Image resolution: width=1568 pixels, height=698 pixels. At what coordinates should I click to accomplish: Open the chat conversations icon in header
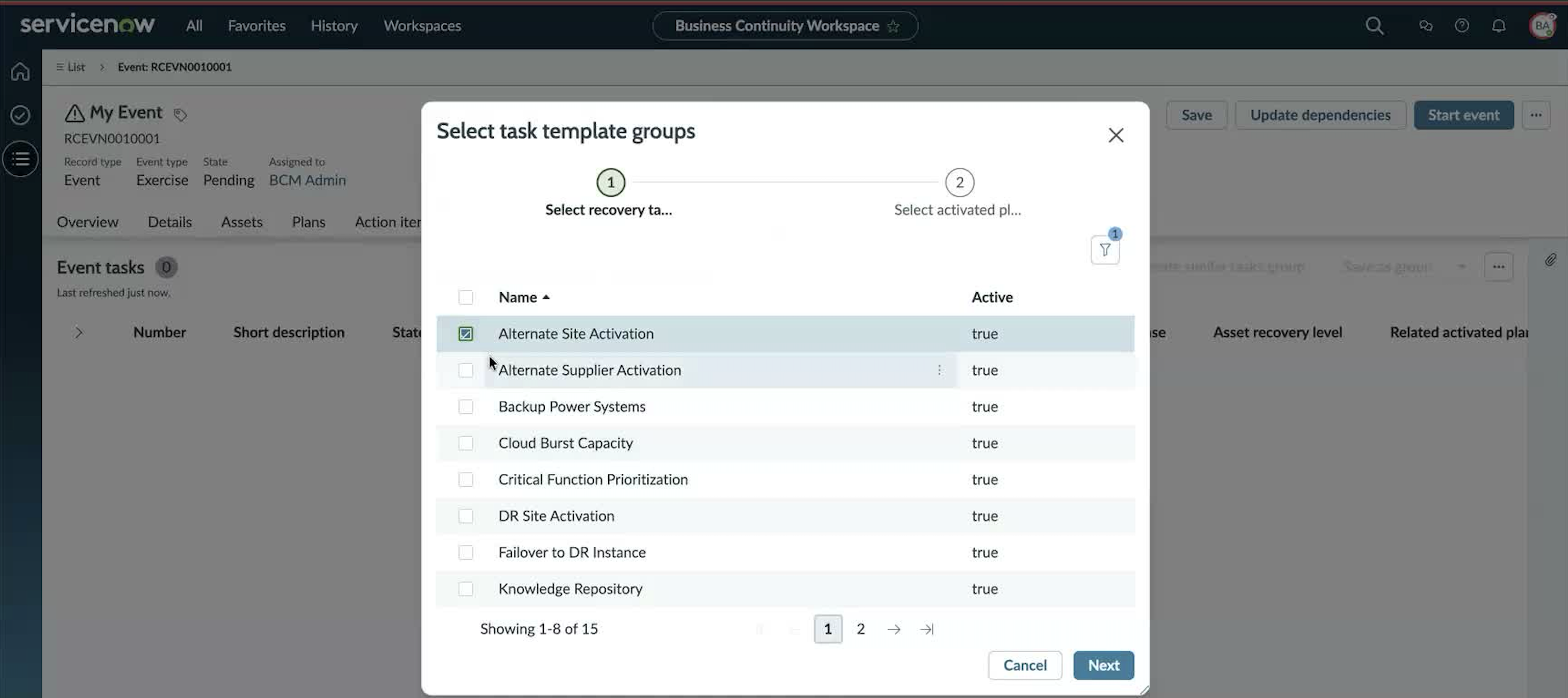click(x=1426, y=26)
